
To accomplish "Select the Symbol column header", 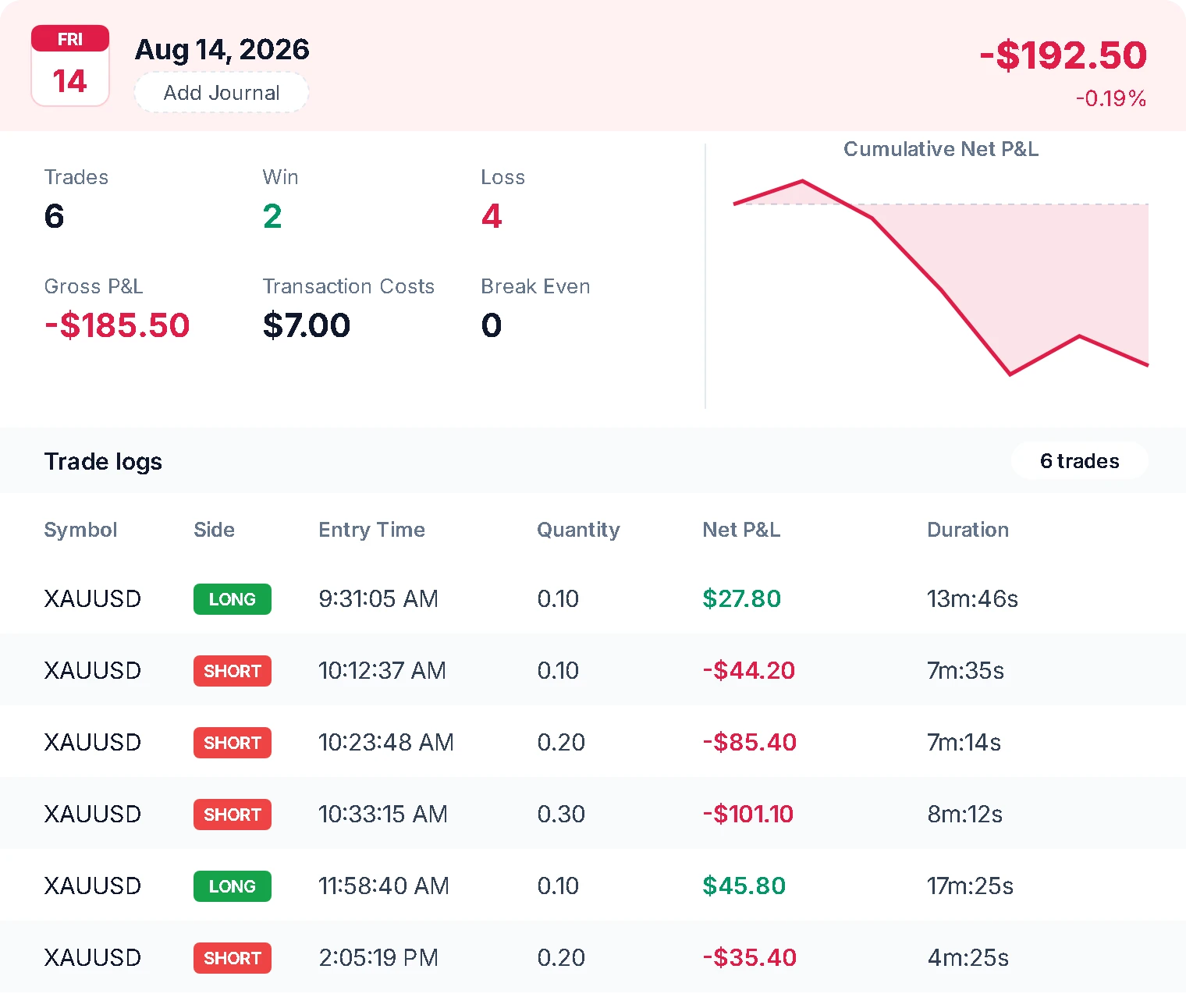I will pyautogui.click(x=80, y=530).
